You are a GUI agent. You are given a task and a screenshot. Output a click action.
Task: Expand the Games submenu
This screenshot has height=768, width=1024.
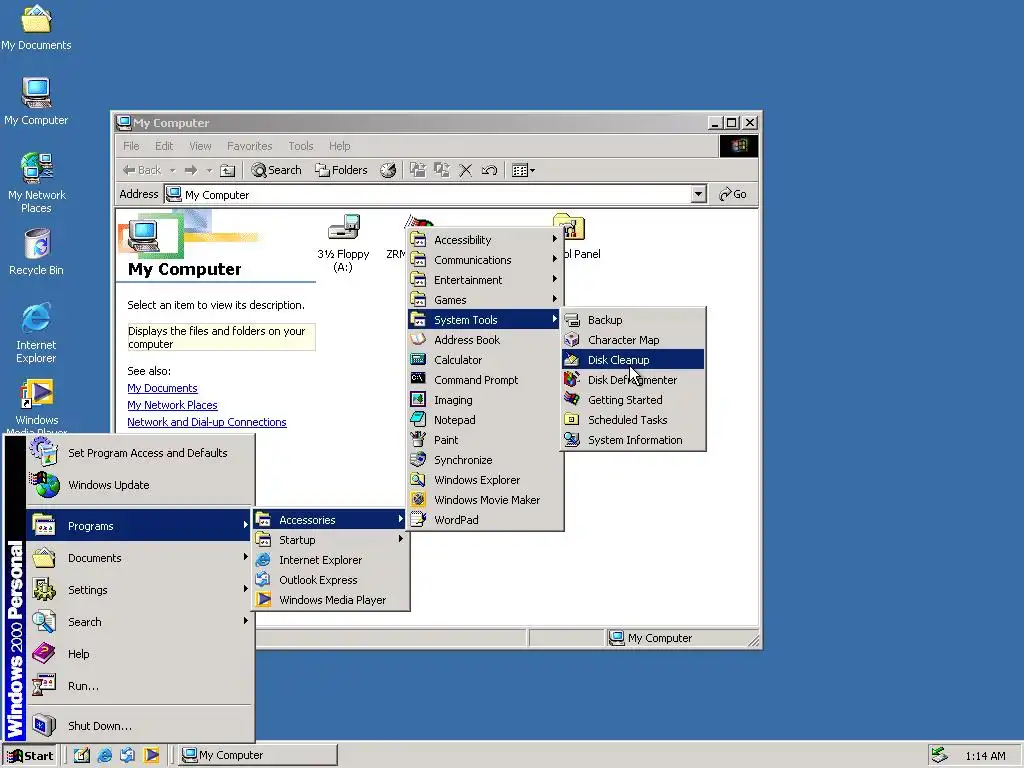click(484, 300)
